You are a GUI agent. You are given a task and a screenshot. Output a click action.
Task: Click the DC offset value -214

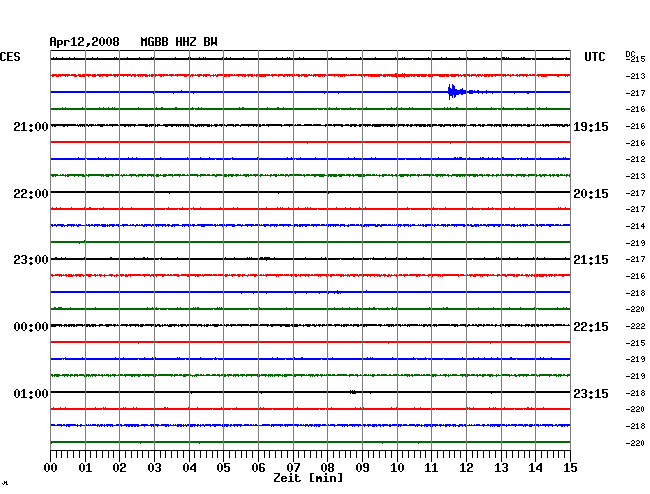coord(635,226)
